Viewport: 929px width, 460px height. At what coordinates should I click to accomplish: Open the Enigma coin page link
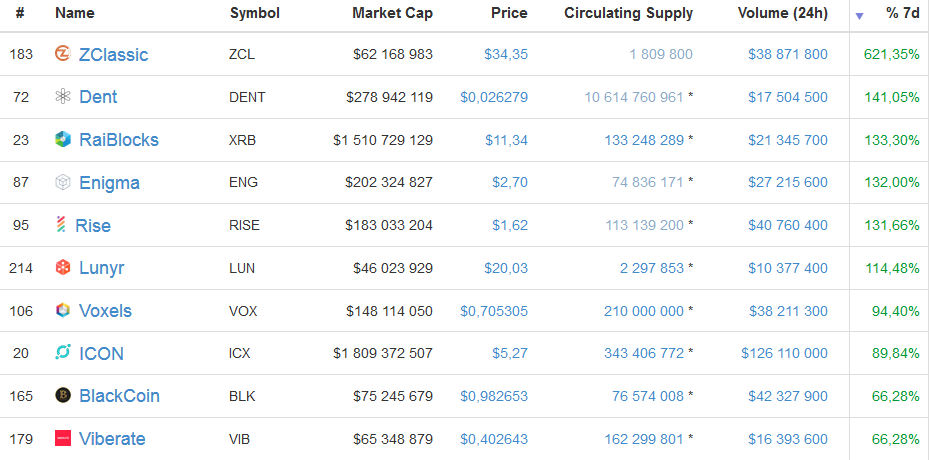point(109,183)
